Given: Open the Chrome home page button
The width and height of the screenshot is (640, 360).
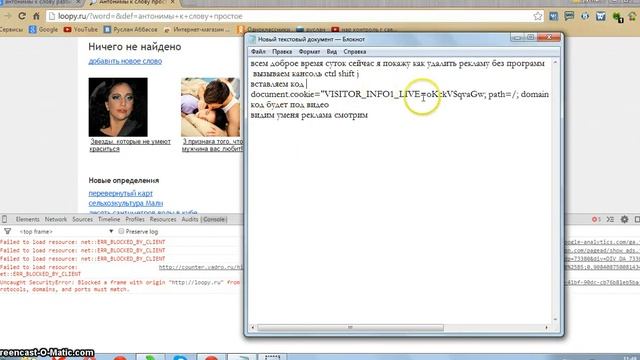Looking at the screenshot, I should click(36, 16).
